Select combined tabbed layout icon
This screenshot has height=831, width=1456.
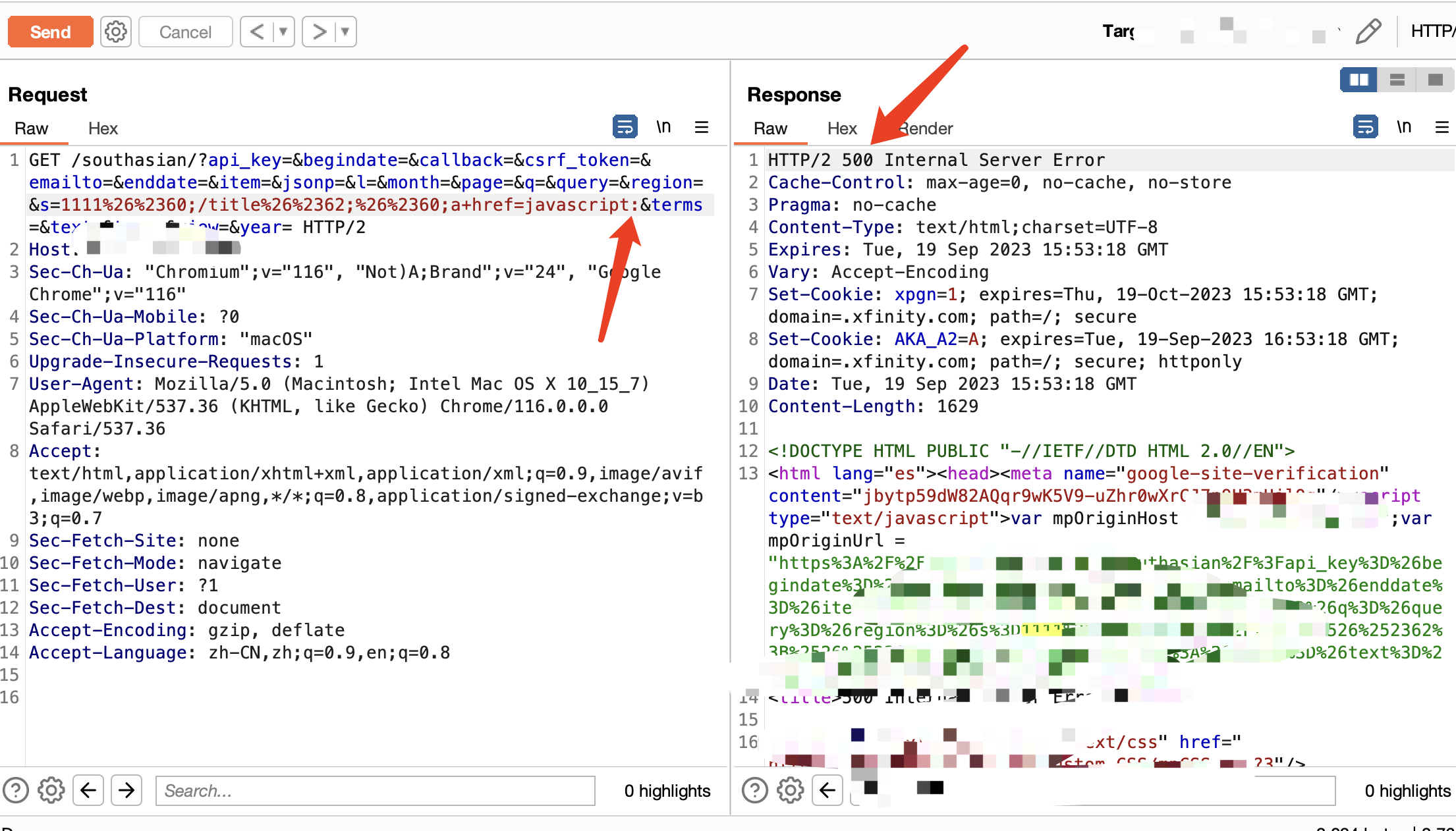[1435, 80]
